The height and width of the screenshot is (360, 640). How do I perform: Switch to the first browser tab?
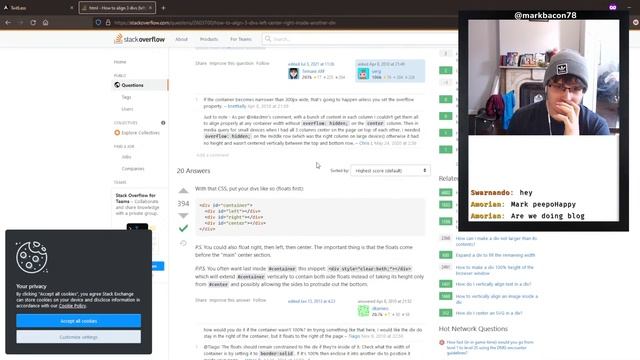[38, 8]
